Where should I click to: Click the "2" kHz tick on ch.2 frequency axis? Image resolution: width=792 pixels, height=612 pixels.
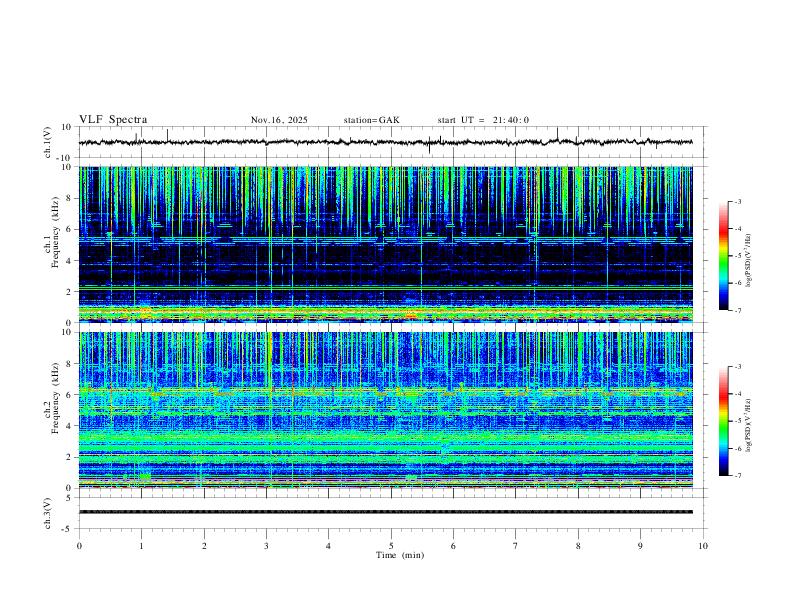tap(70, 457)
